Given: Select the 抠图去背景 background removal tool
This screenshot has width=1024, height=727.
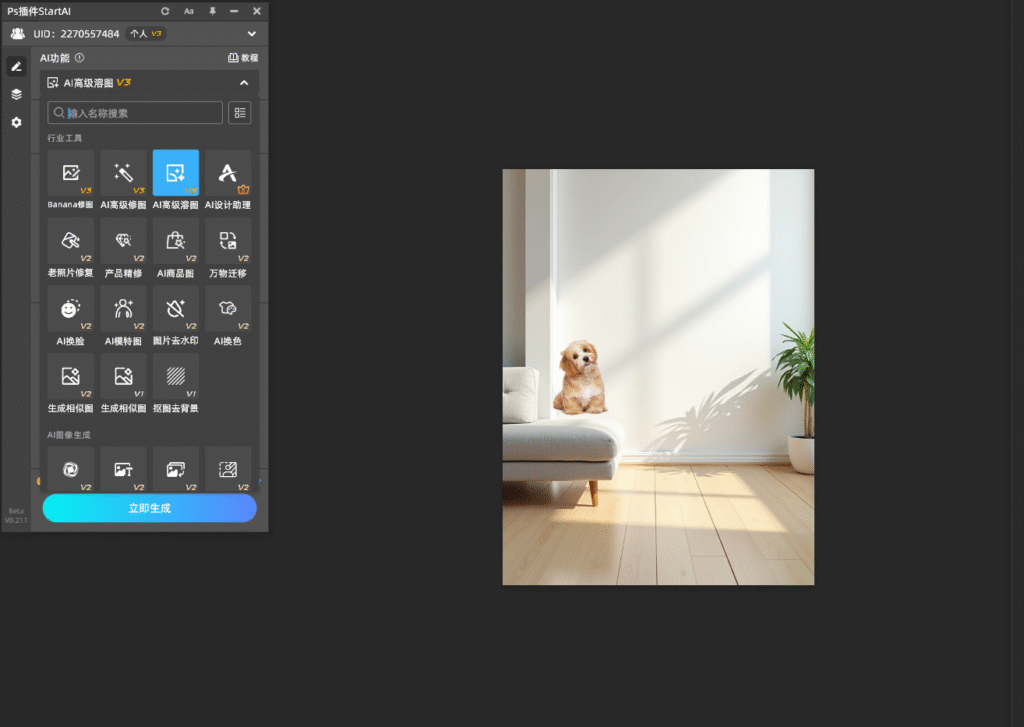Looking at the screenshot, I should click(176, 377).
